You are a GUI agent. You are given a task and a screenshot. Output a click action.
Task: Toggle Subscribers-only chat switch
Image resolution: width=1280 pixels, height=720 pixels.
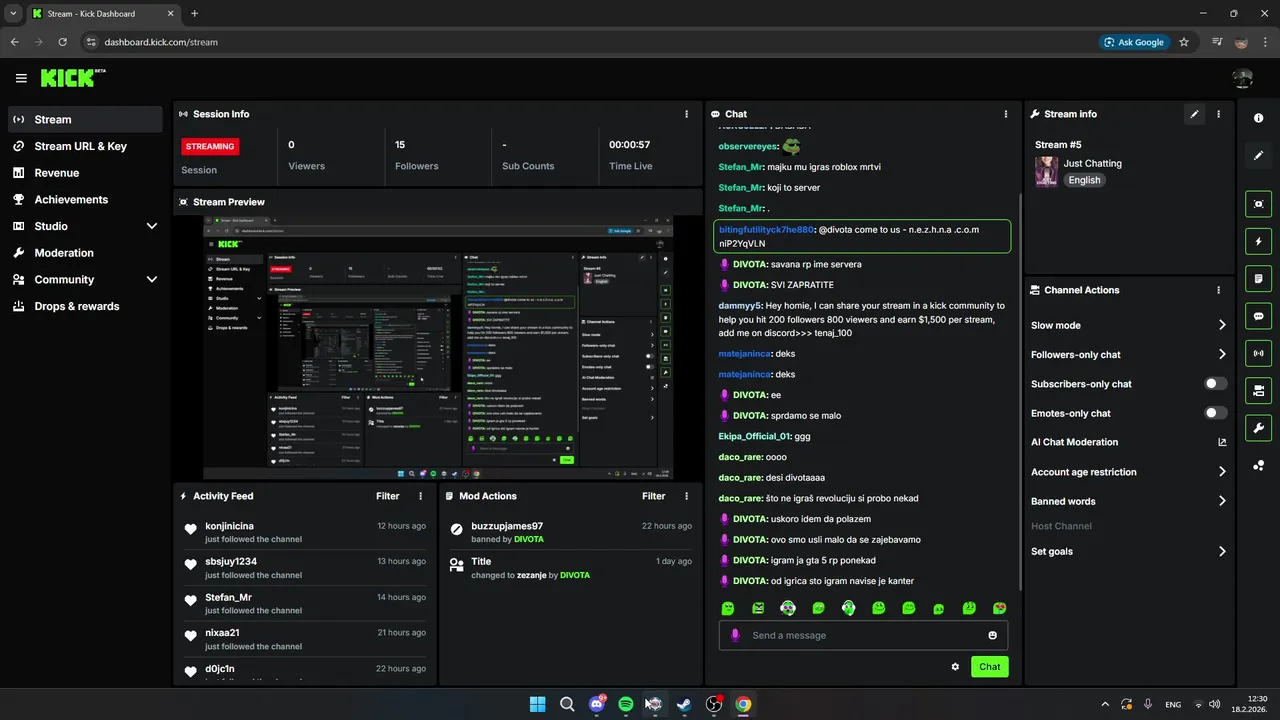coord(1216,384)
